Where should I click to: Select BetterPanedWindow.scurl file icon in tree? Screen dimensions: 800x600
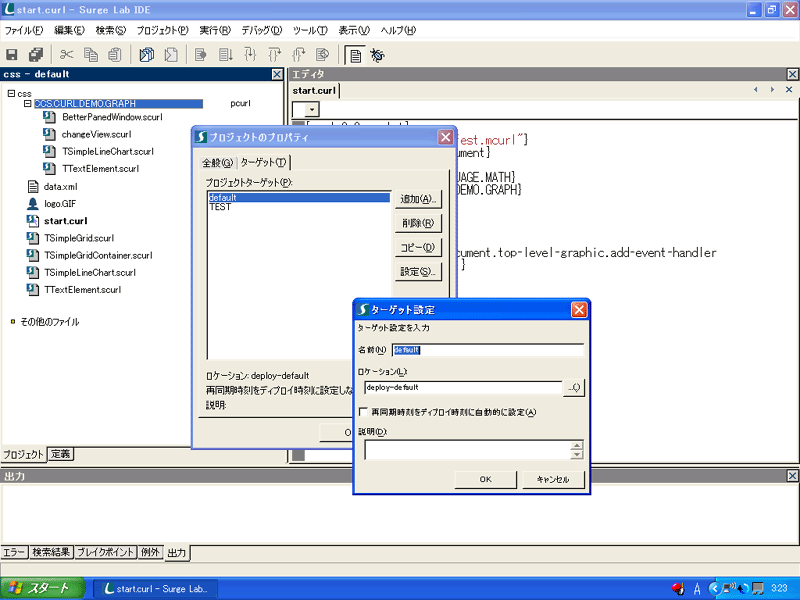pyautogui.click(x=49, y=117)
